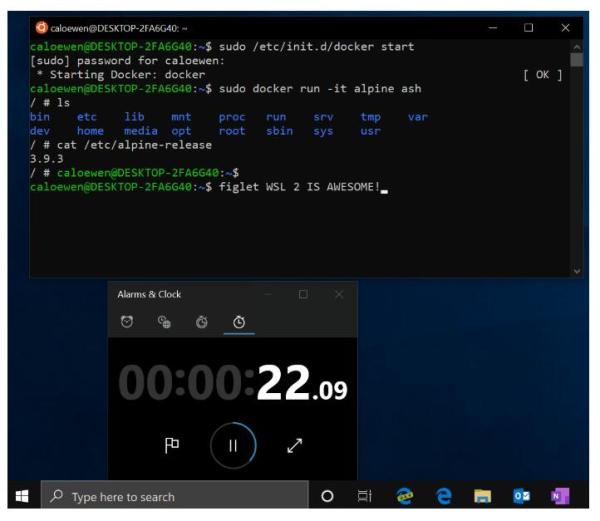Click the terminal scrollbar thumb

(x=577, y=60)
